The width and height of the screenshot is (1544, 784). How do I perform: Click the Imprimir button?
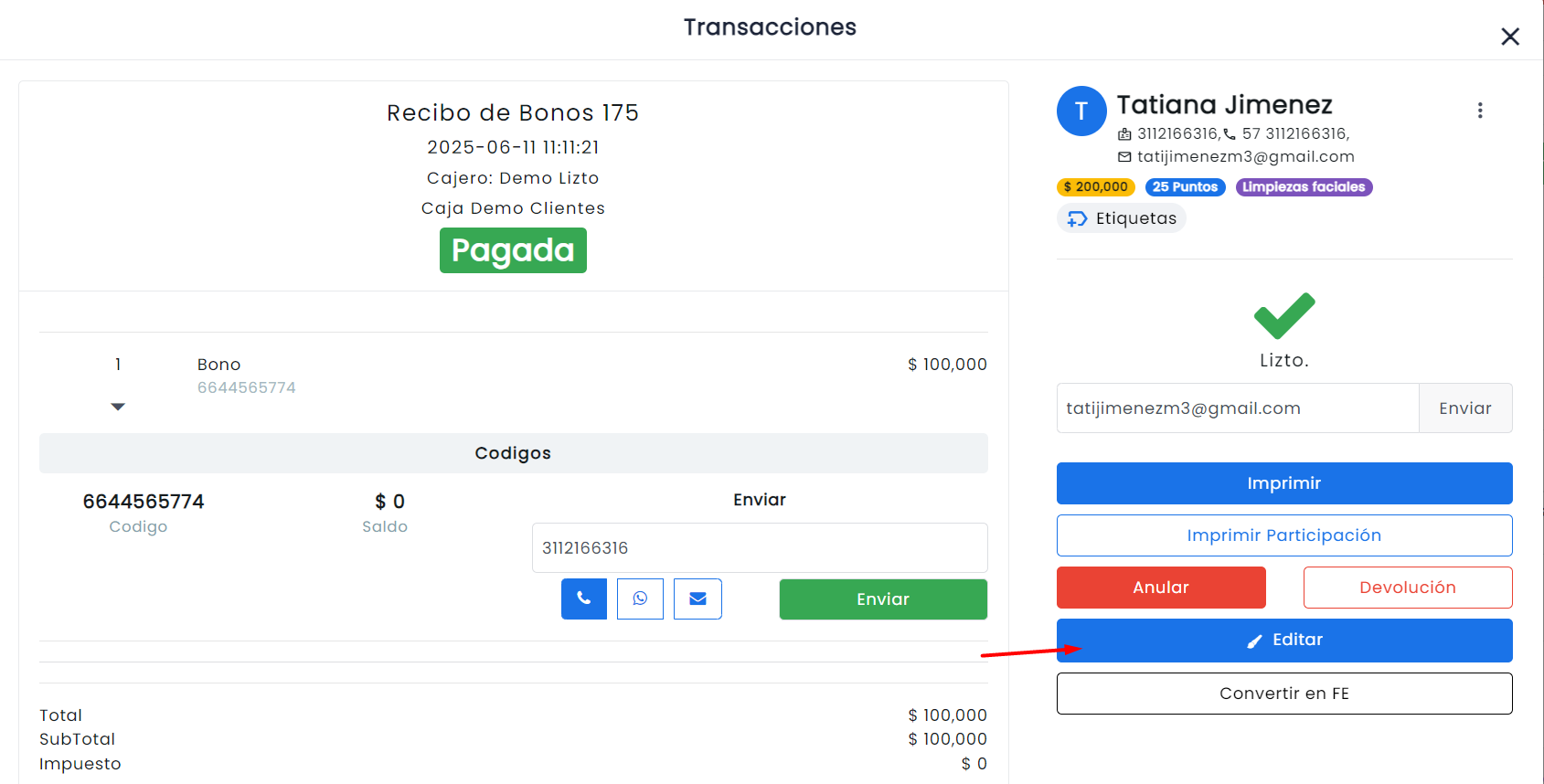(1284, 483)
